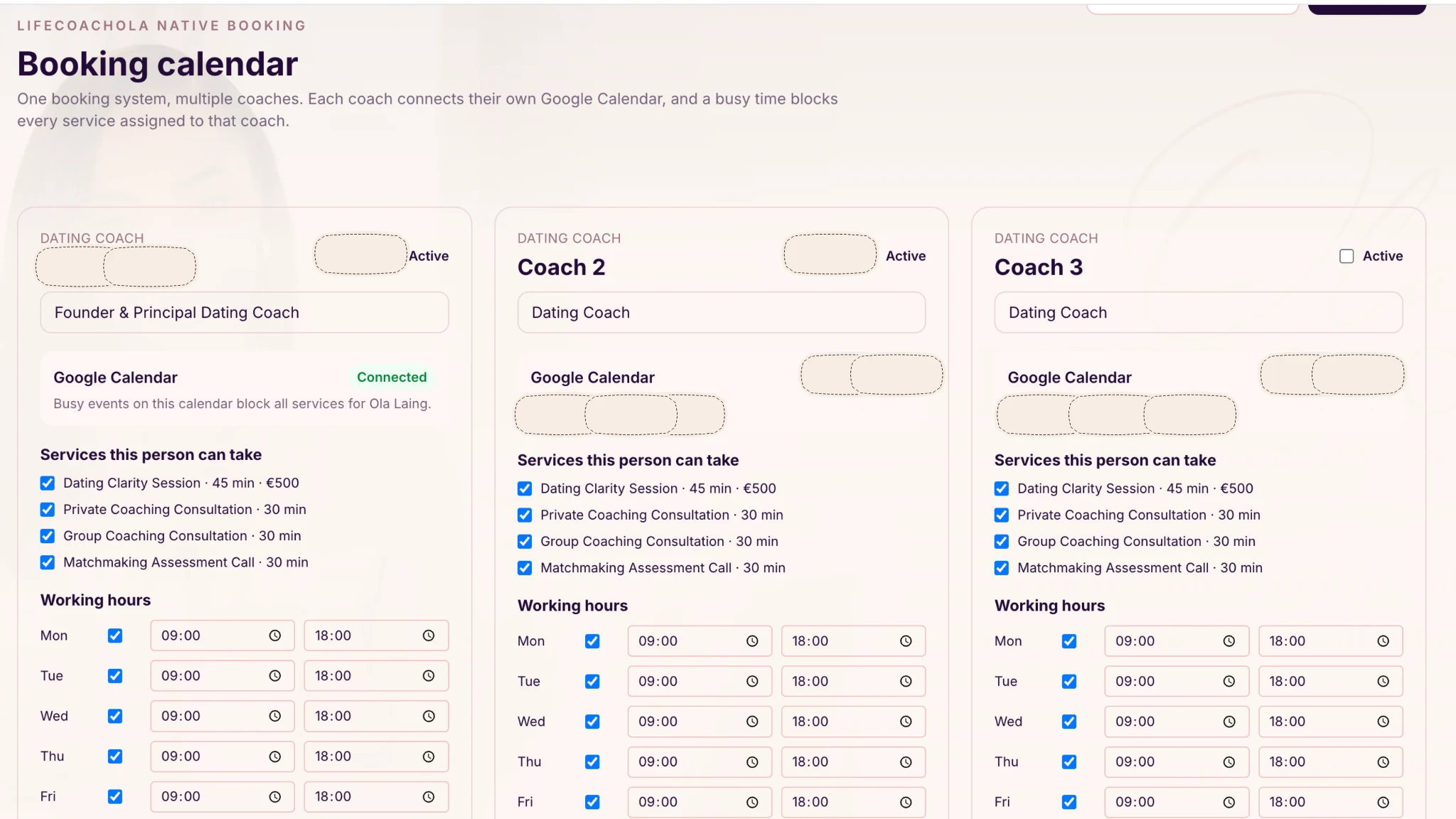
Task: Set first coach Monday 09:00 start time
Action: [223, 636]
